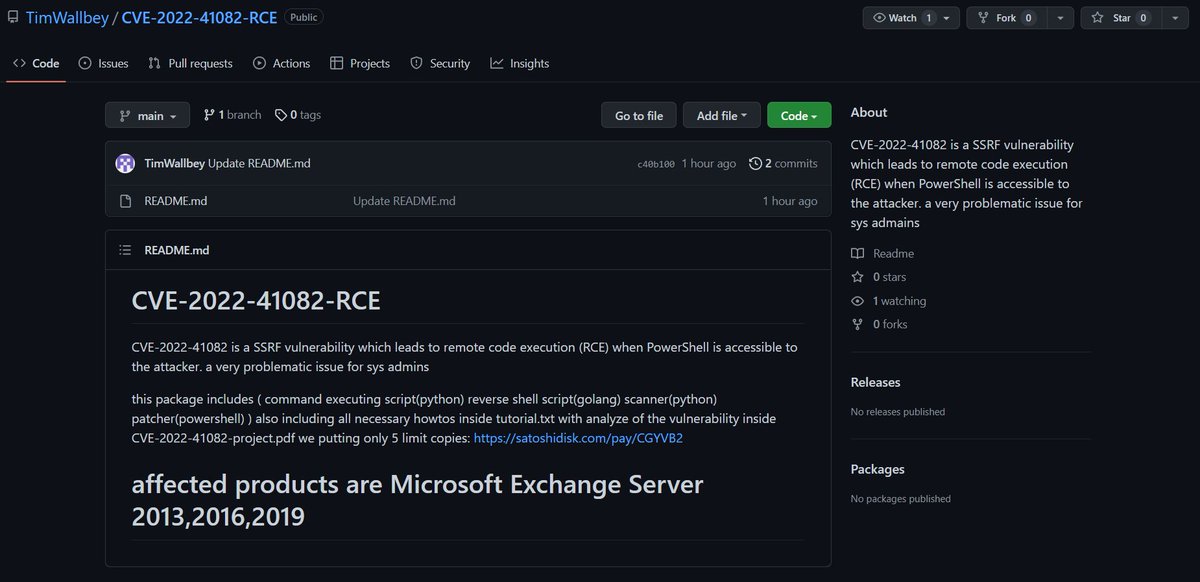Click the Issues circle icon
Image resolution: width=1200 pixels, height=582 pixels.
pyautogui.click(x=85, y=63)
